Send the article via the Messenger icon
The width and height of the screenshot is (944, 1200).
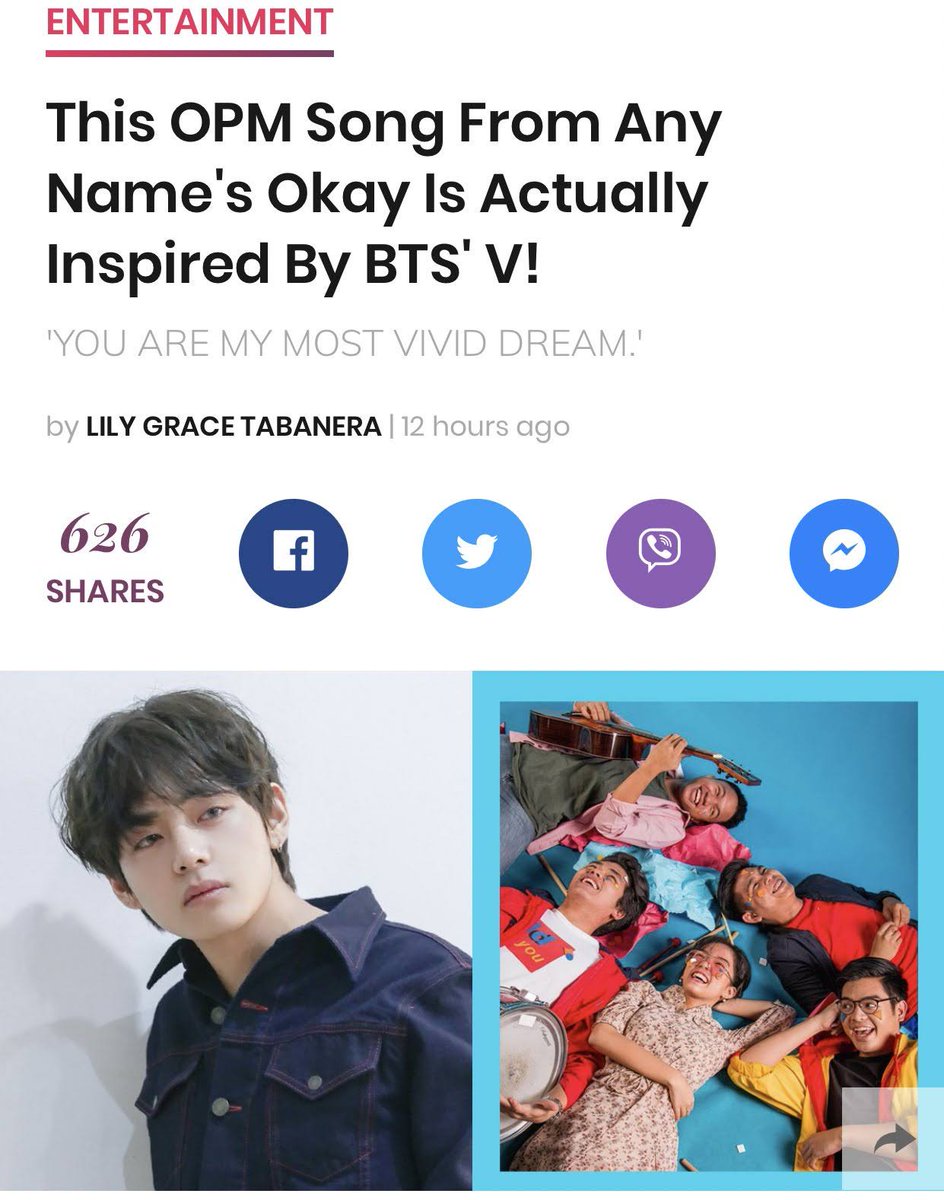point(844,553)
